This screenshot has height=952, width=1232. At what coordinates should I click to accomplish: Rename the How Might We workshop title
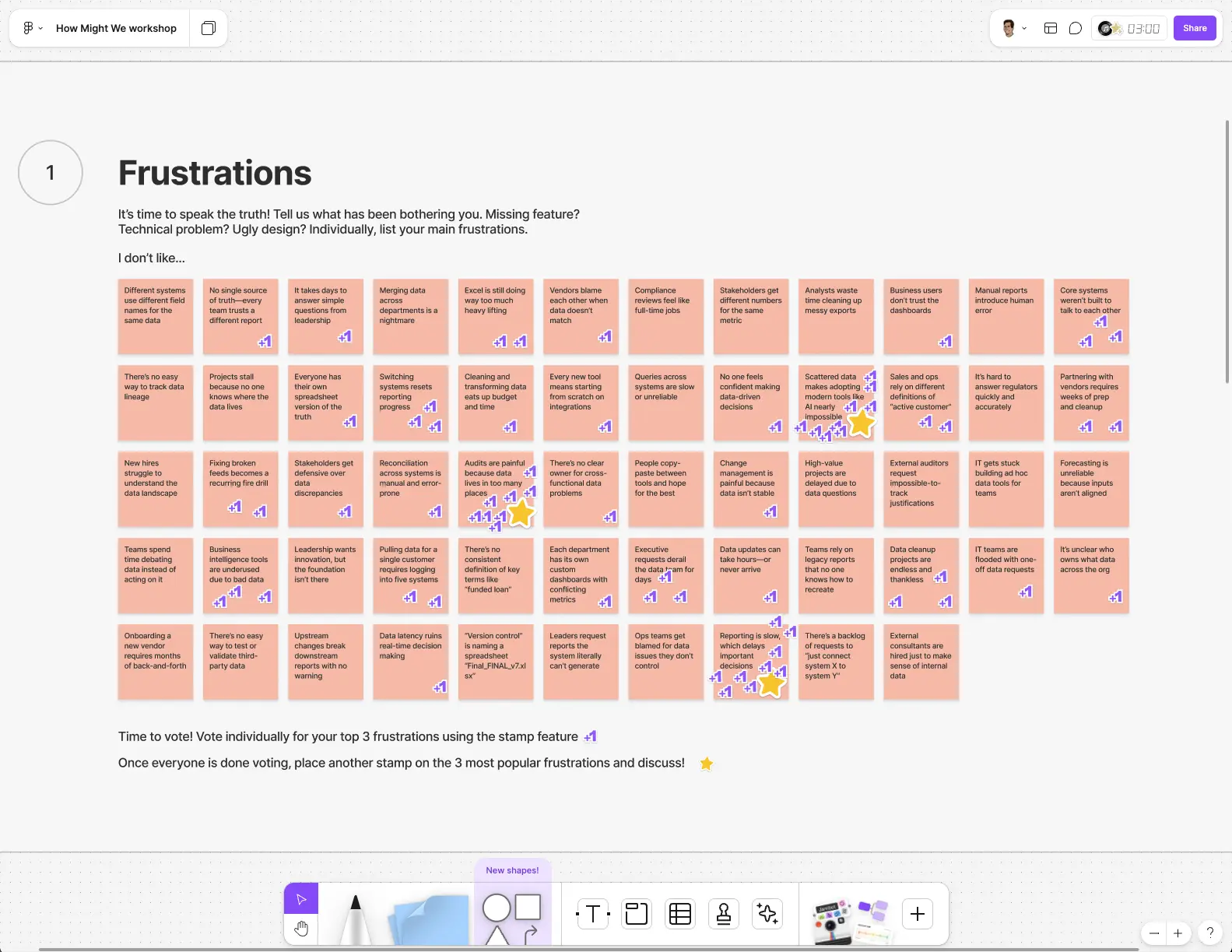coord(116,29)
